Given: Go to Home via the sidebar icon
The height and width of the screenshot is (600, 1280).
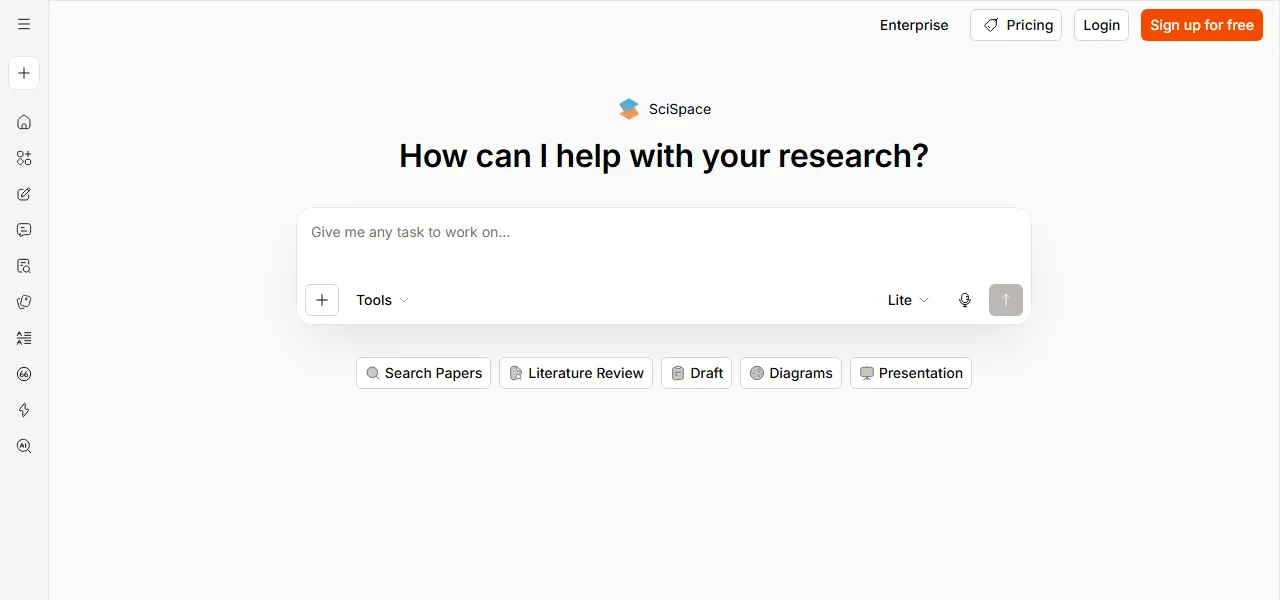Looking at the screenshot, I should (24, 122).
